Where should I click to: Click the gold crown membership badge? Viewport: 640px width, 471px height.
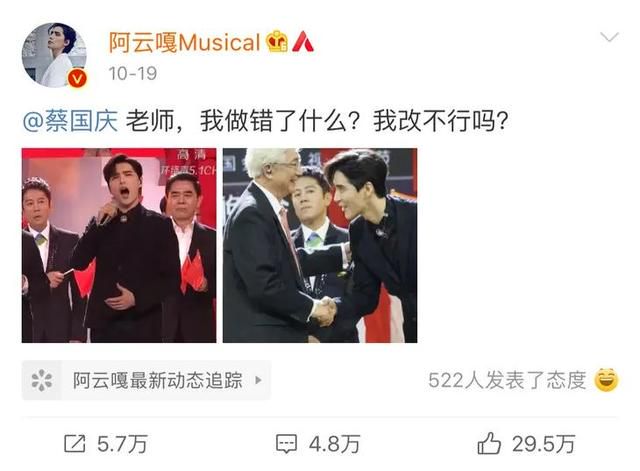(277, 42)
